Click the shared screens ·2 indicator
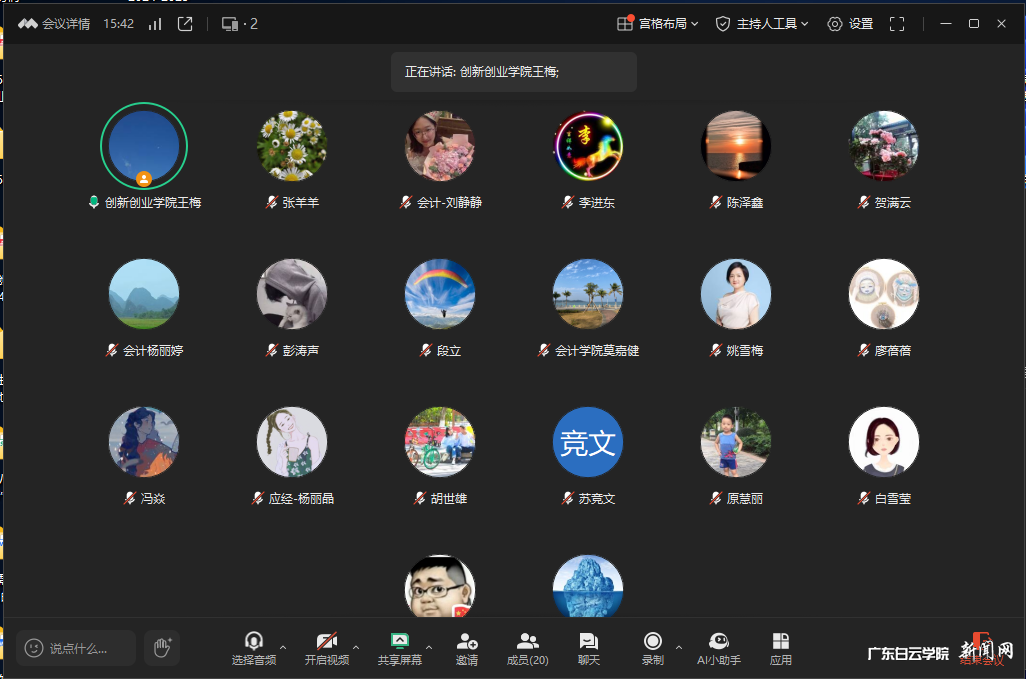This screenshot has height=679, width=1026. [242, 22]
